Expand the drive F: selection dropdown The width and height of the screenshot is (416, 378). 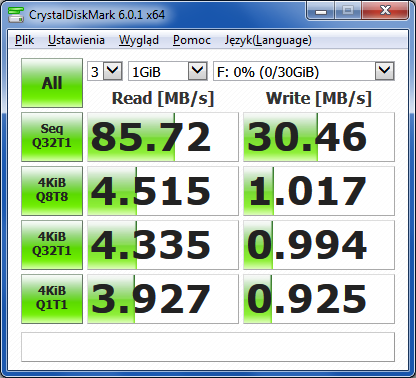tap(304, 71)
